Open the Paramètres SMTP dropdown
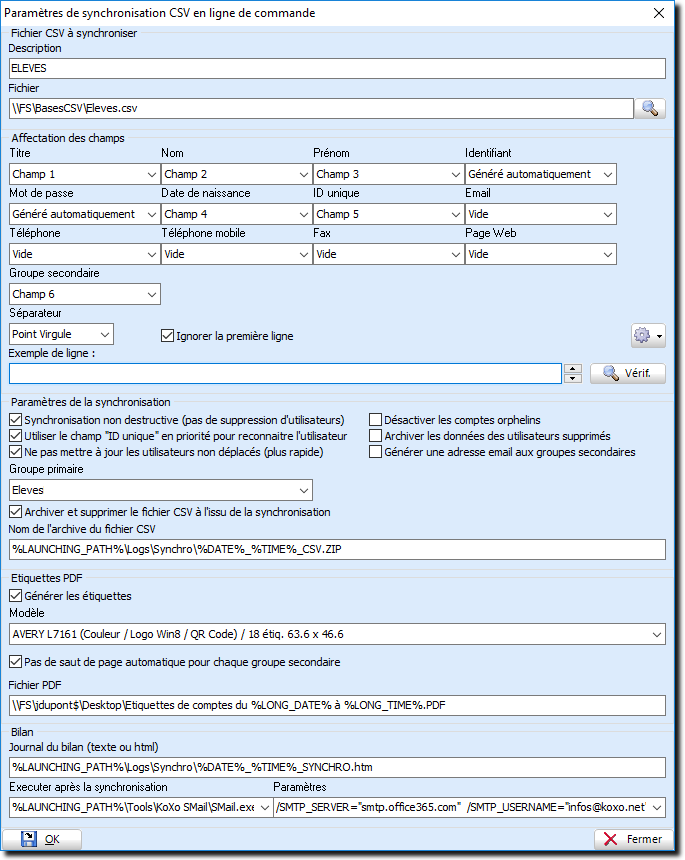 tap(469, 807)
